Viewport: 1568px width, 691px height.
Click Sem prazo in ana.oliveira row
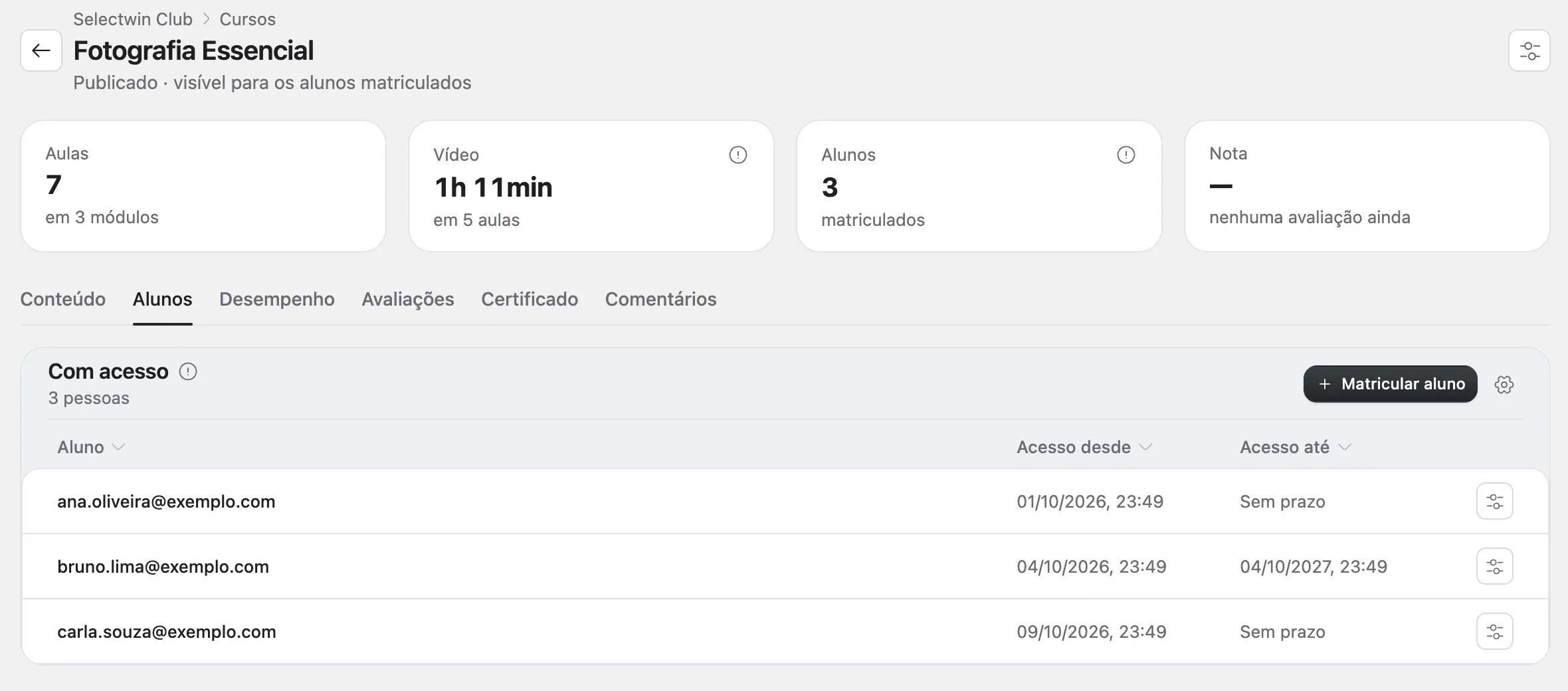[1282, 502]
